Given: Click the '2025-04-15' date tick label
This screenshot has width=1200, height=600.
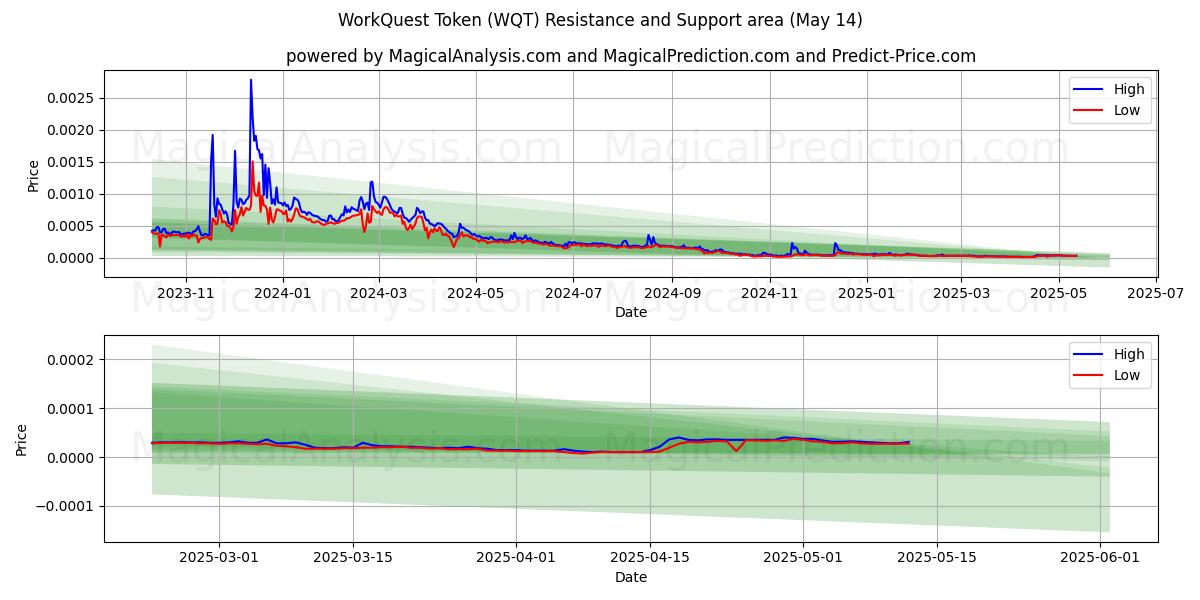Looking at the screenshot, I should click(650, 558).
